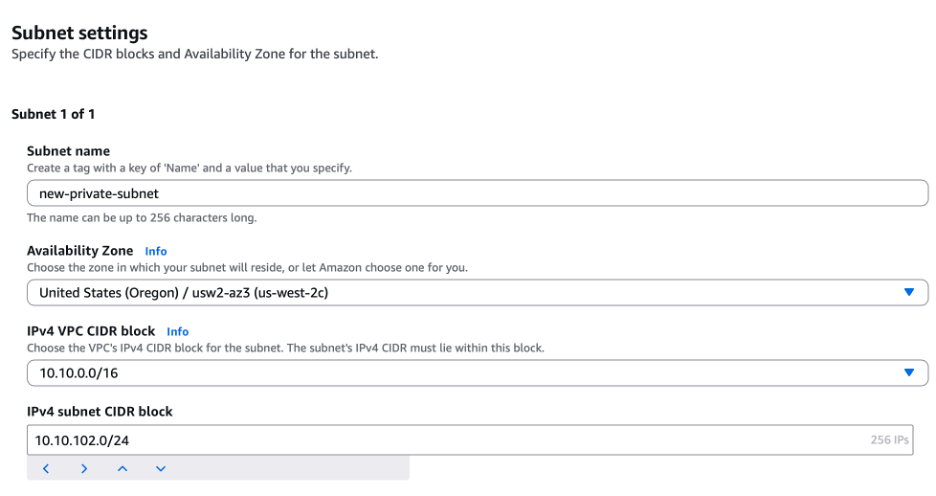Click the 256 IPs indicator
The height and width of the screenshot is (496, 936).
click(888, 440)
